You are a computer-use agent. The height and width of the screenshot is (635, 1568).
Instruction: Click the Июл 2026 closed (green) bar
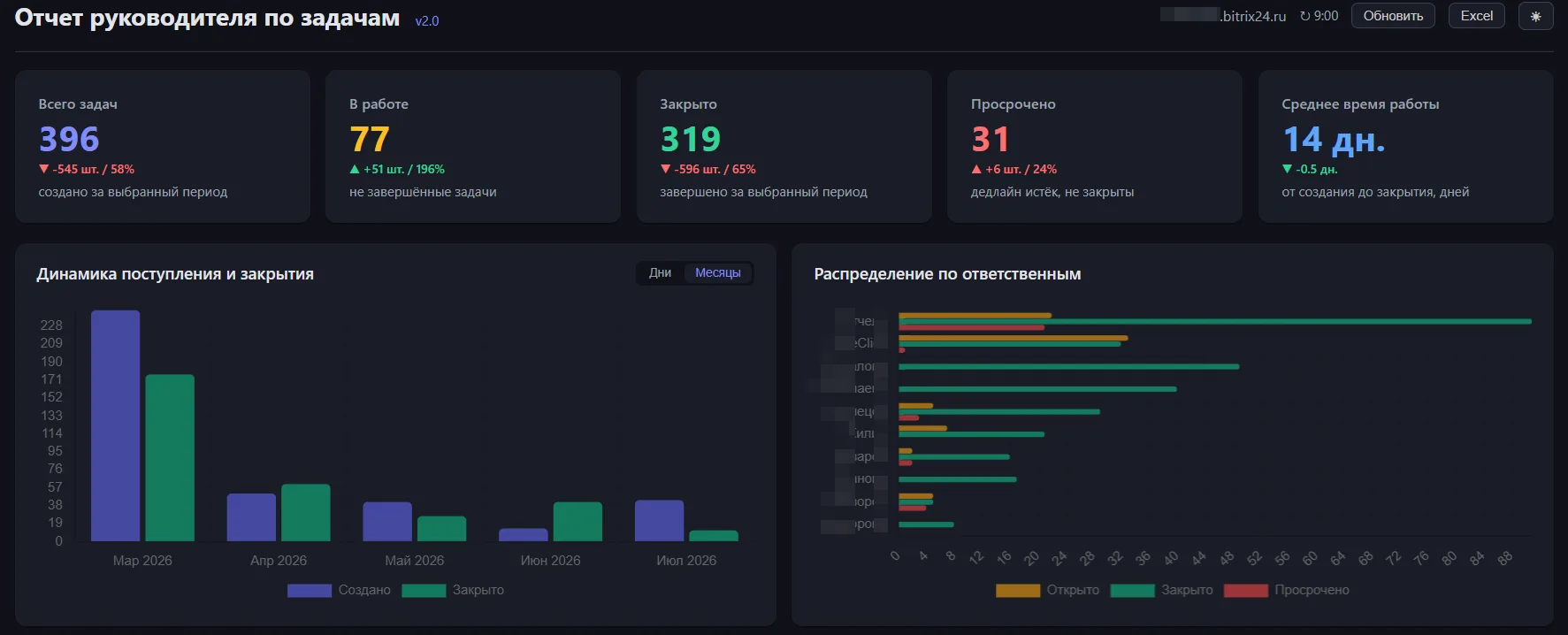pyautogui.click(x=714, y=536)
